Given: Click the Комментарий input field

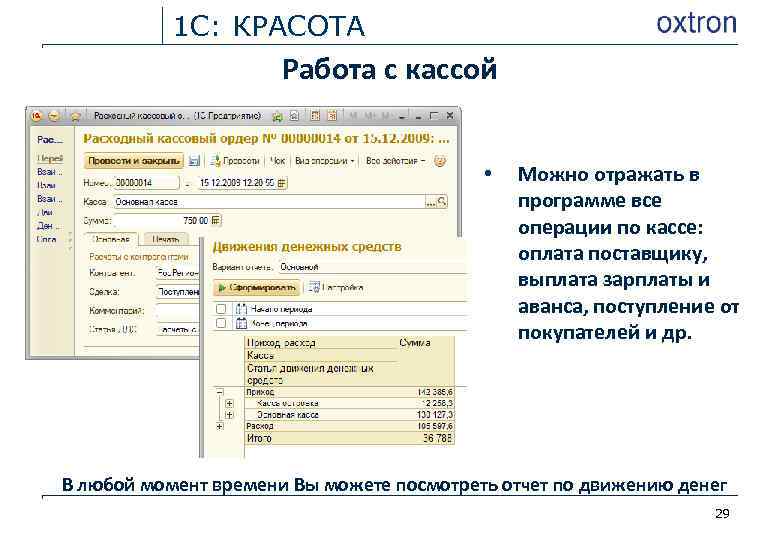Looking at the screenshot, I should (178, 311).
